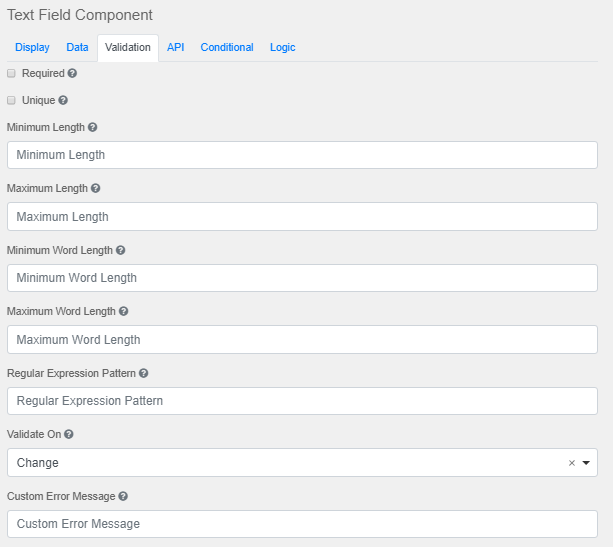Select the Conditional tab
The width and height of the screenshot is (613, 547).
227,47
